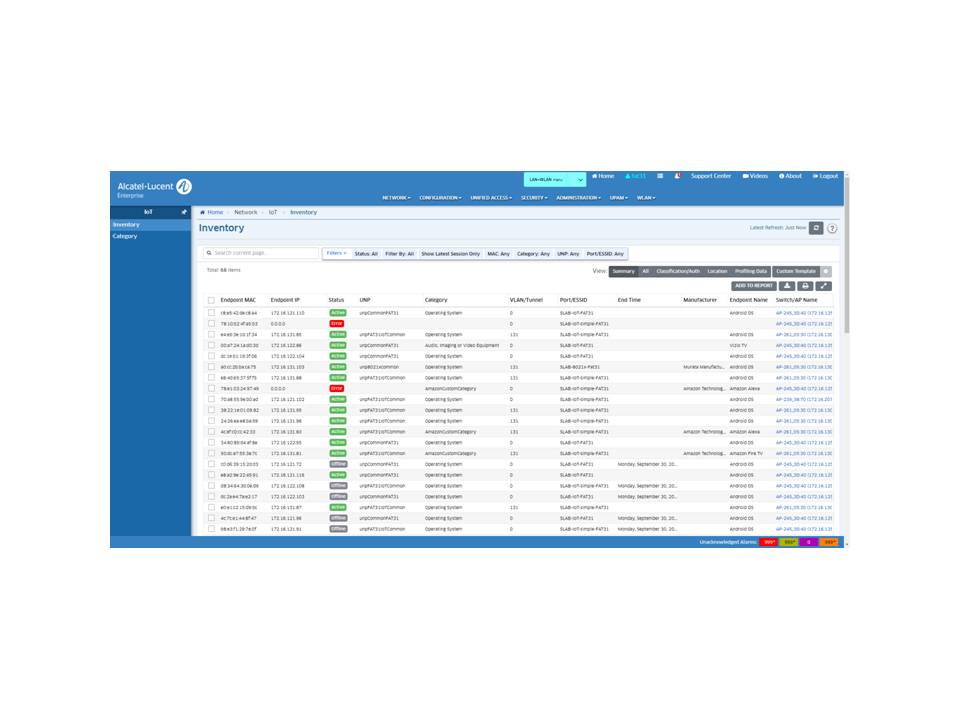
Task: Select Category in the left sidebar
Action: (125, 236)
